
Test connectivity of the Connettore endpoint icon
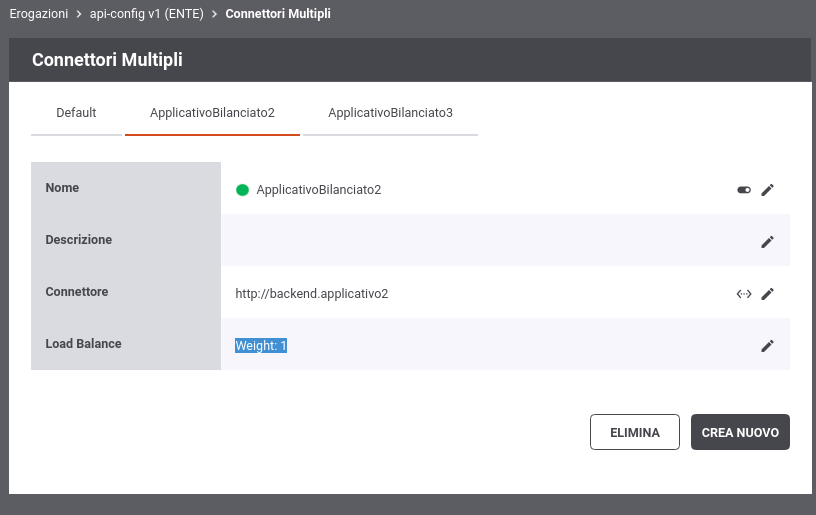744,294
